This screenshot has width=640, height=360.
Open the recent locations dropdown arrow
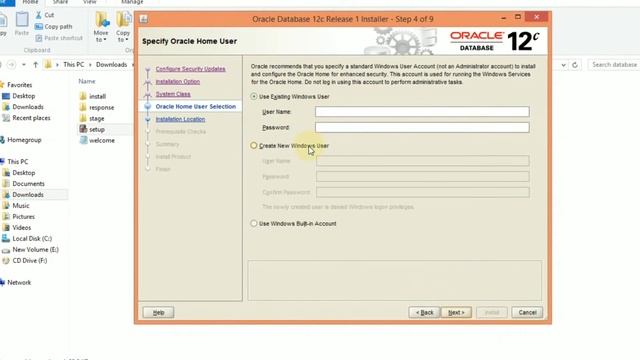pos(24,64)
